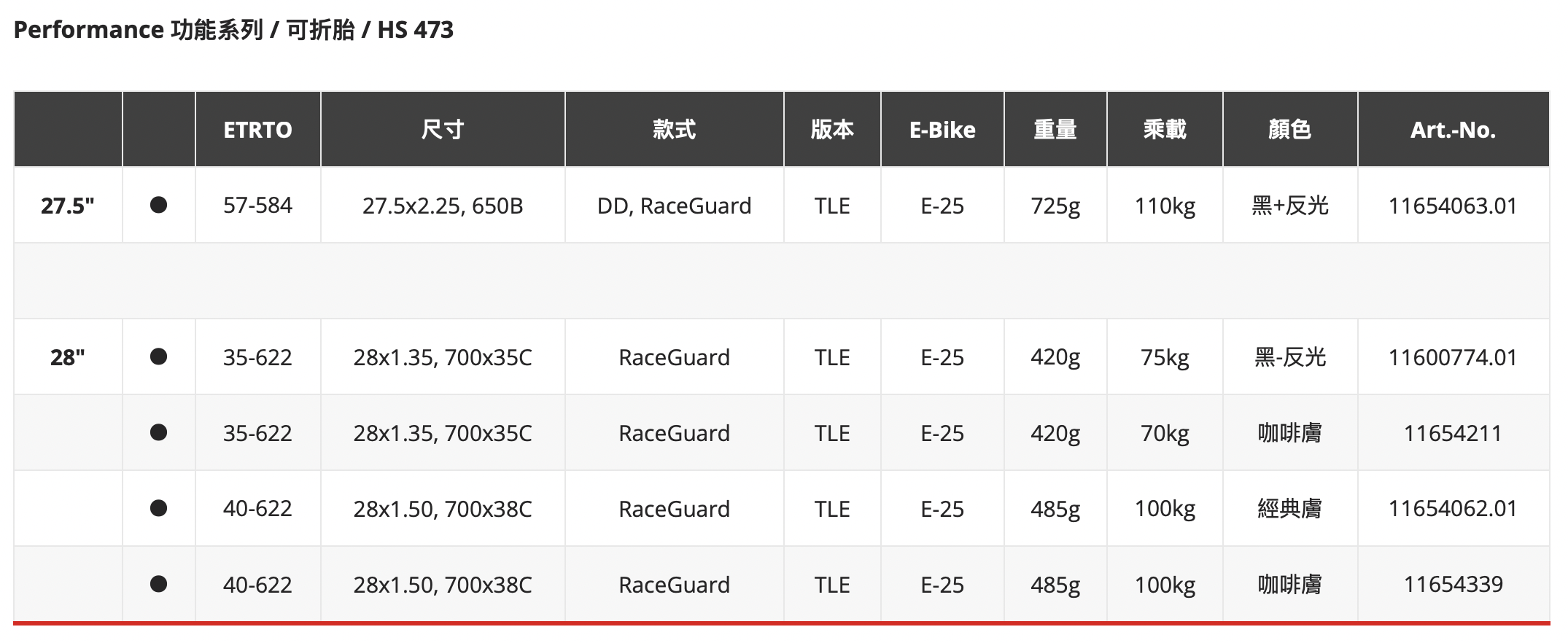Select the 28" size row label
1568x643 pixels.
(68, 357)
